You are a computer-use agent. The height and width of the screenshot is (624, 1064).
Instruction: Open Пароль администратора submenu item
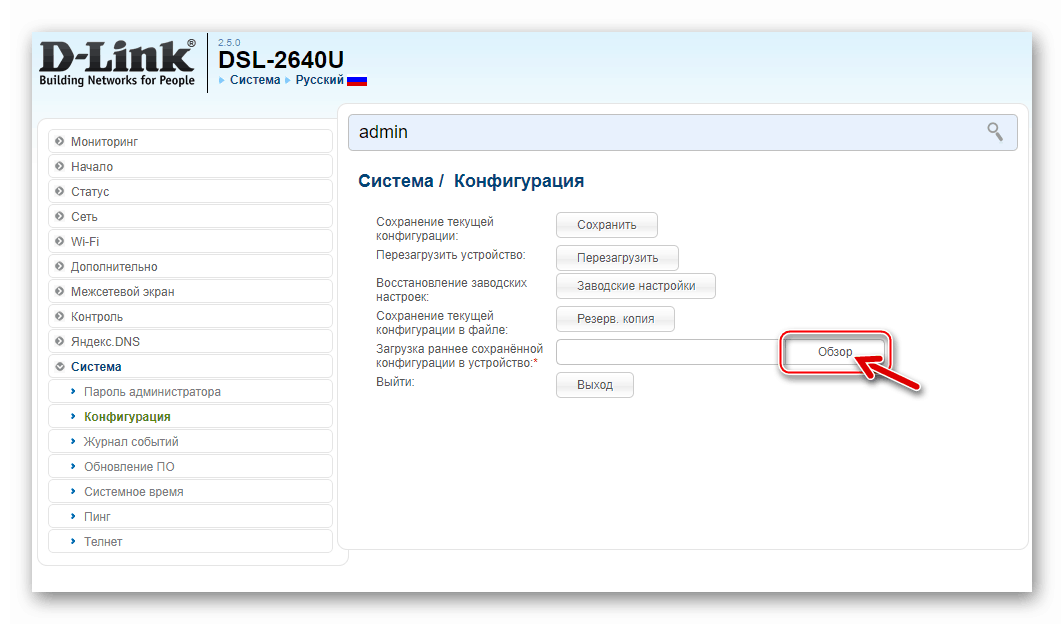pyautogui.click(x=190, y=392)
